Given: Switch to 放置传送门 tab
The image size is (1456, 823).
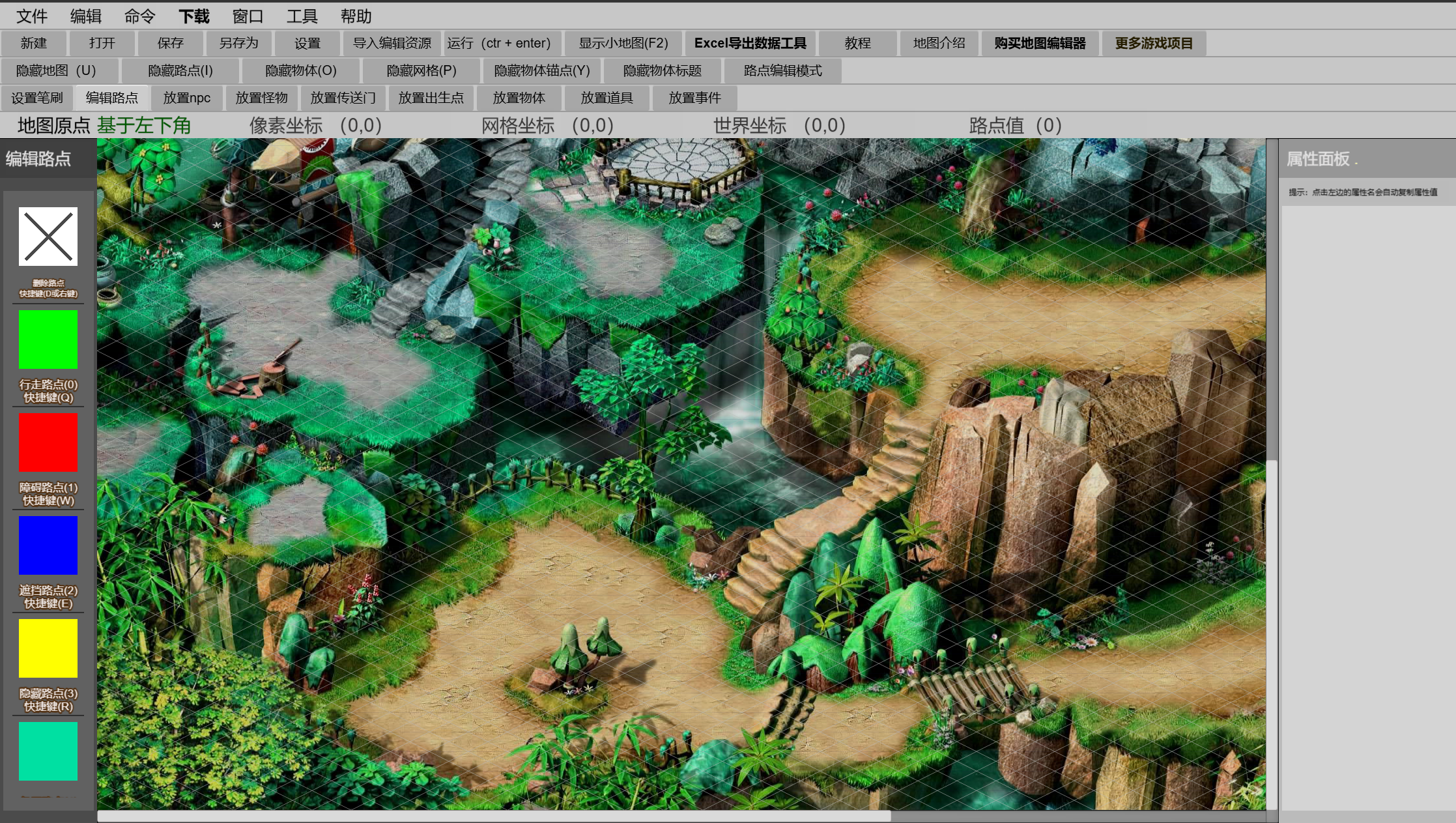Looking at the screenshot, I should tap(343, 98).
